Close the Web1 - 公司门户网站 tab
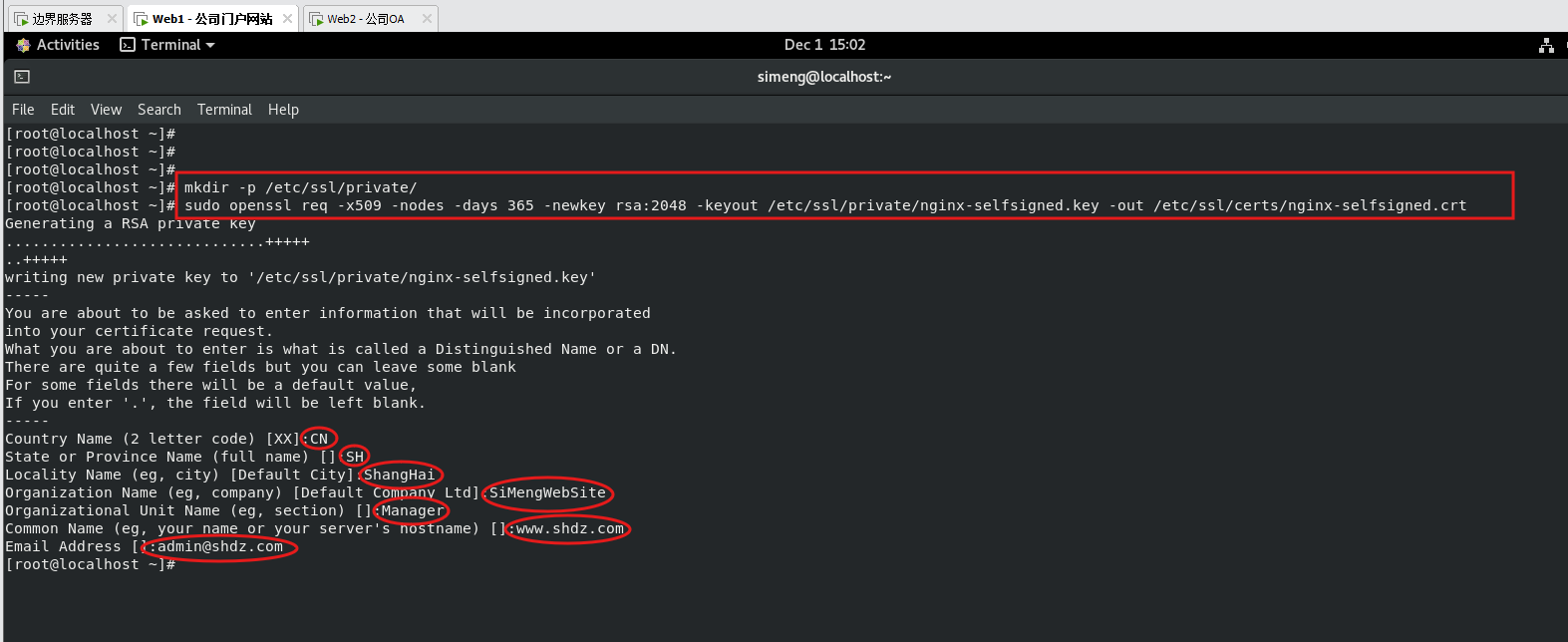The width and height of the screenshot is (1568, 642). pos(288,19)
